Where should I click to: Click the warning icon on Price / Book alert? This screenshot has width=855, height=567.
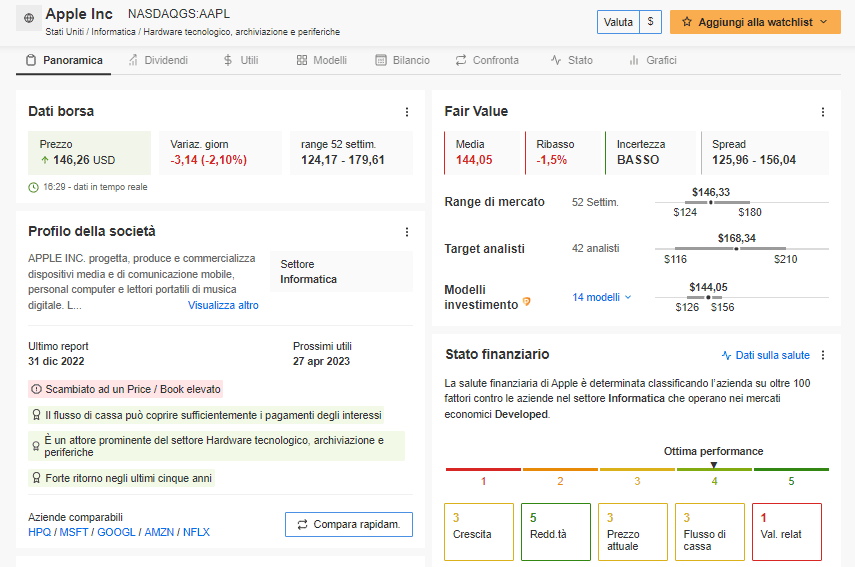coord(37,389)
